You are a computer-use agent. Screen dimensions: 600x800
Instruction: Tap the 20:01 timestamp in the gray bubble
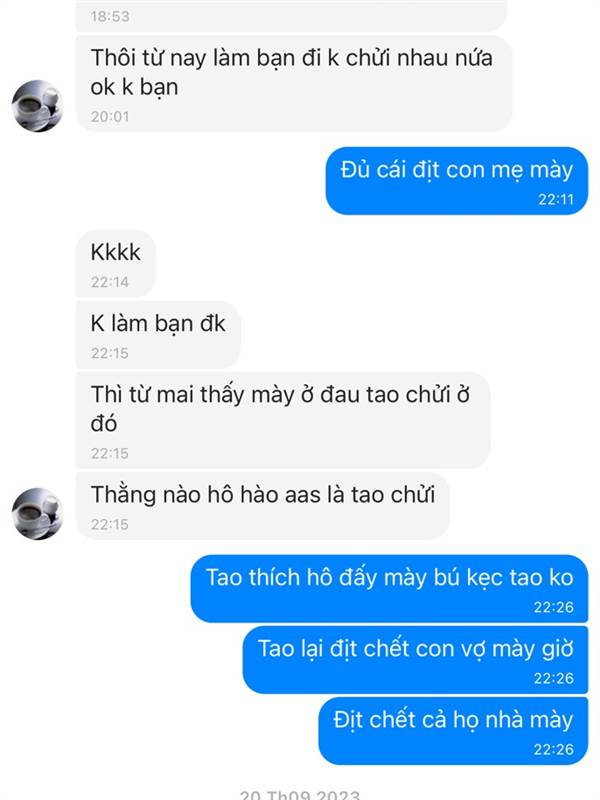coord(110,117)
